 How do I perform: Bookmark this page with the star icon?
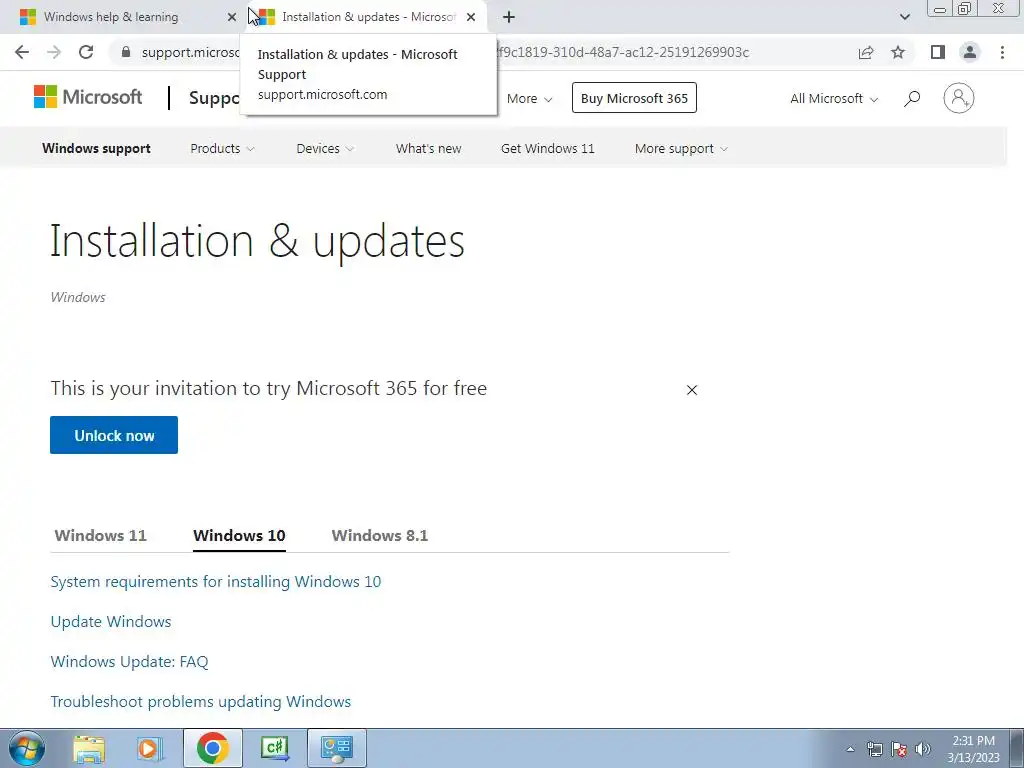point(899,52)
